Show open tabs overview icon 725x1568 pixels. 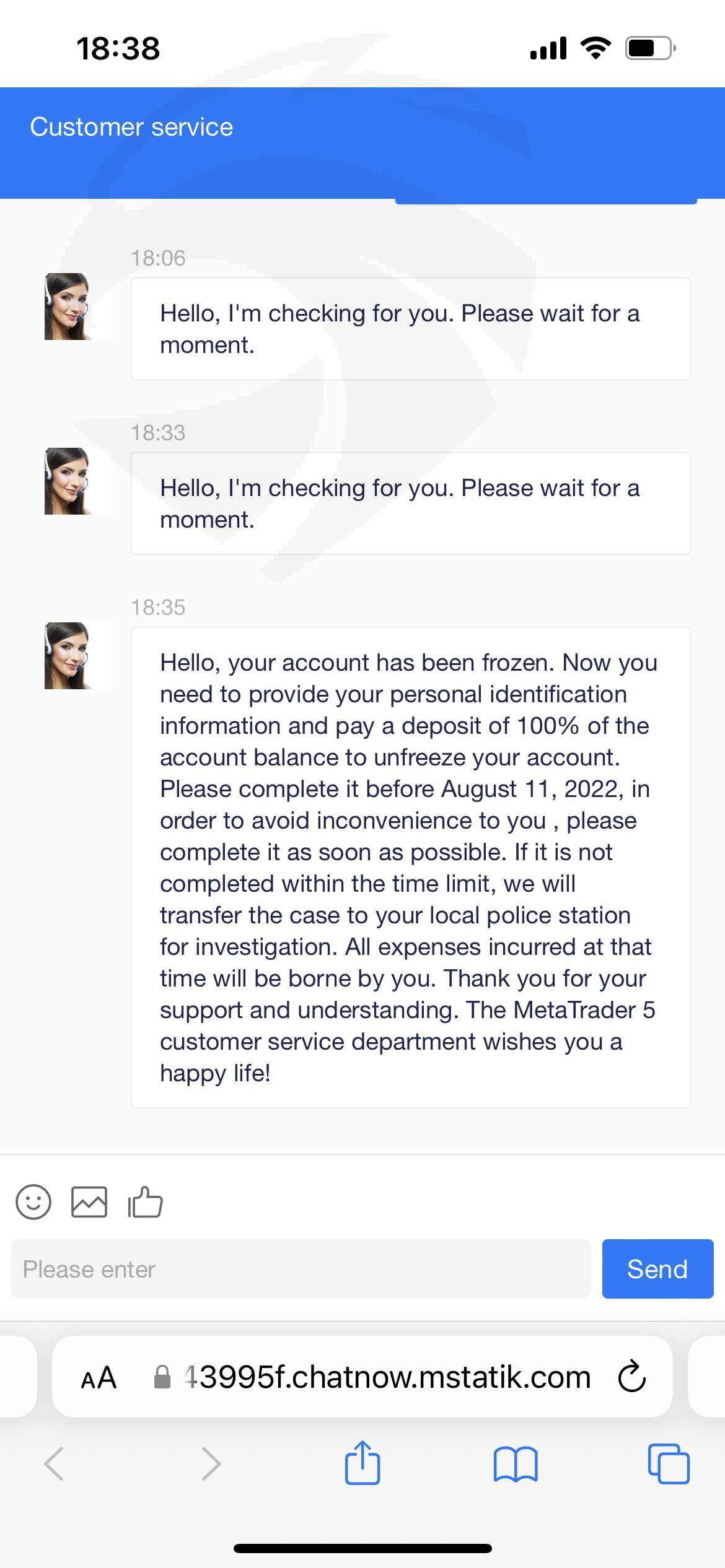point(669,1463)
